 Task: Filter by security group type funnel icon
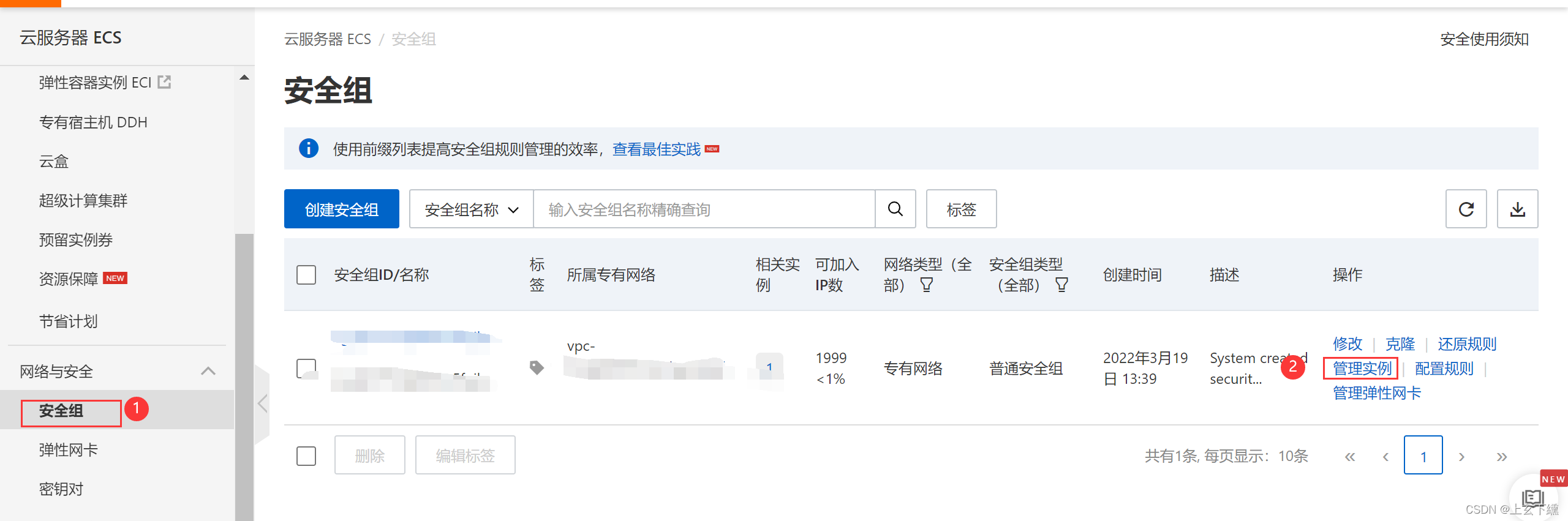[x=1062, y=285]
